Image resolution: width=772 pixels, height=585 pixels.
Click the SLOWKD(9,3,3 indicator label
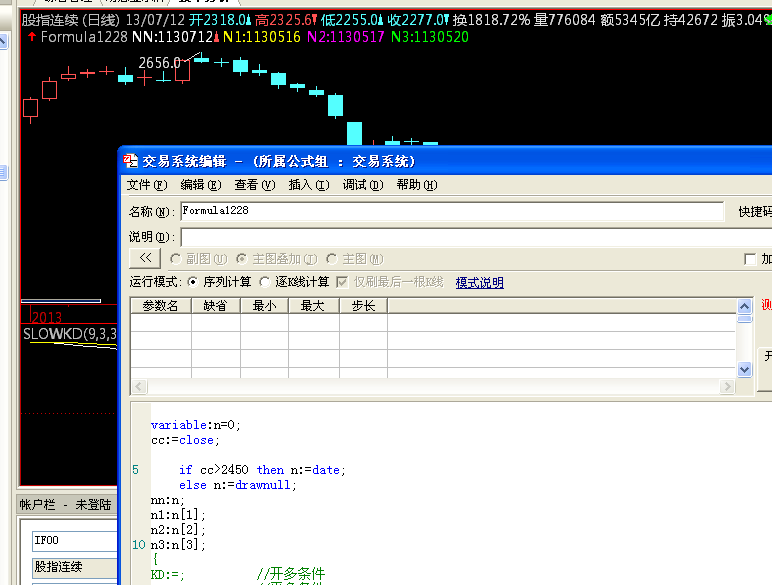click(x=69, y=334)
